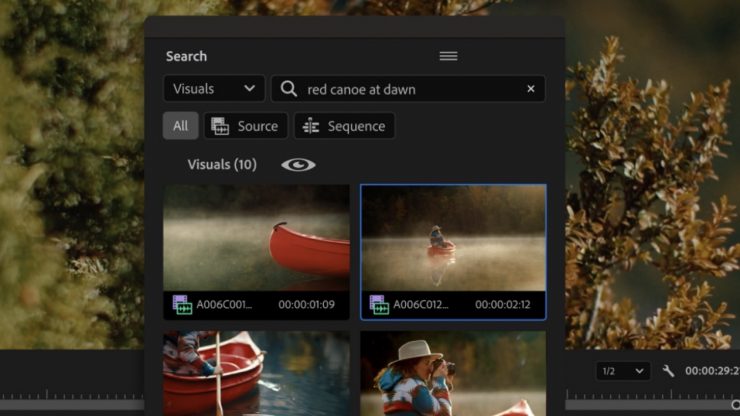Click the 'red canoe at dawn' search field

click(x=410, y=89)
